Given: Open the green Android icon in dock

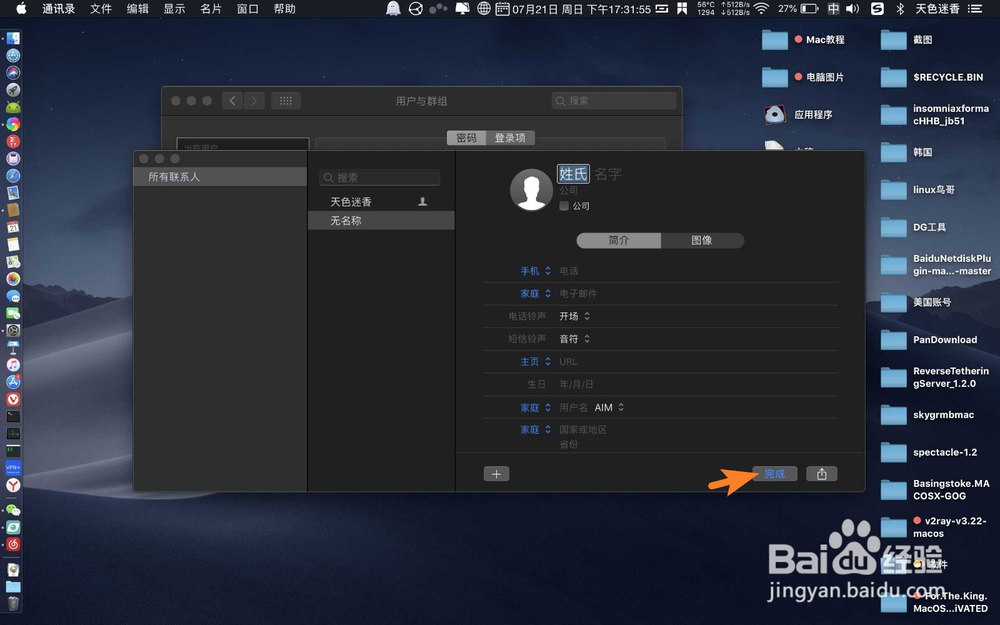Looking at the screenshot, I should click(13, 107).
